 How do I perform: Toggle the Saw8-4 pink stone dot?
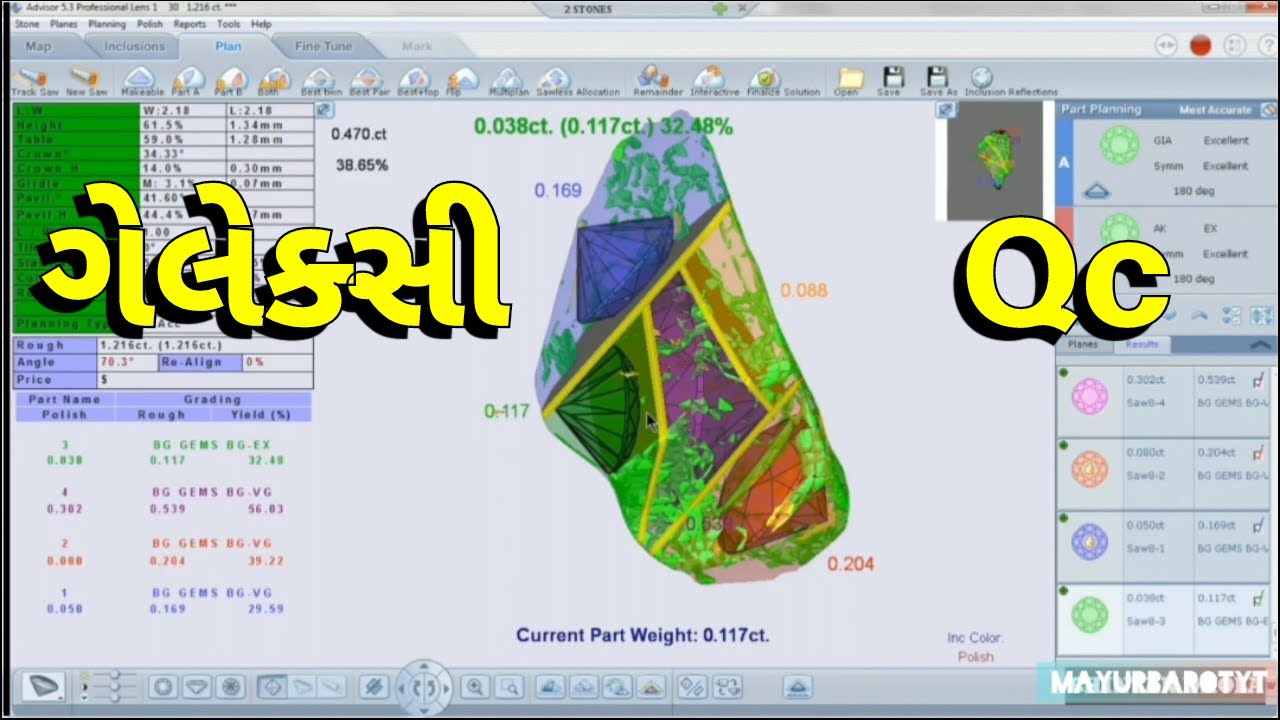[1064, 373]
